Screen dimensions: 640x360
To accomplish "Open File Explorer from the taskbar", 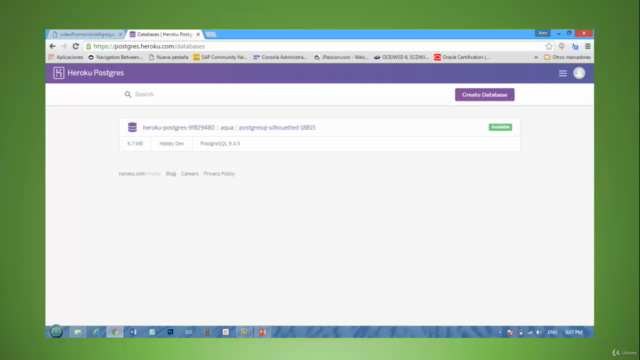I will 78,332.
